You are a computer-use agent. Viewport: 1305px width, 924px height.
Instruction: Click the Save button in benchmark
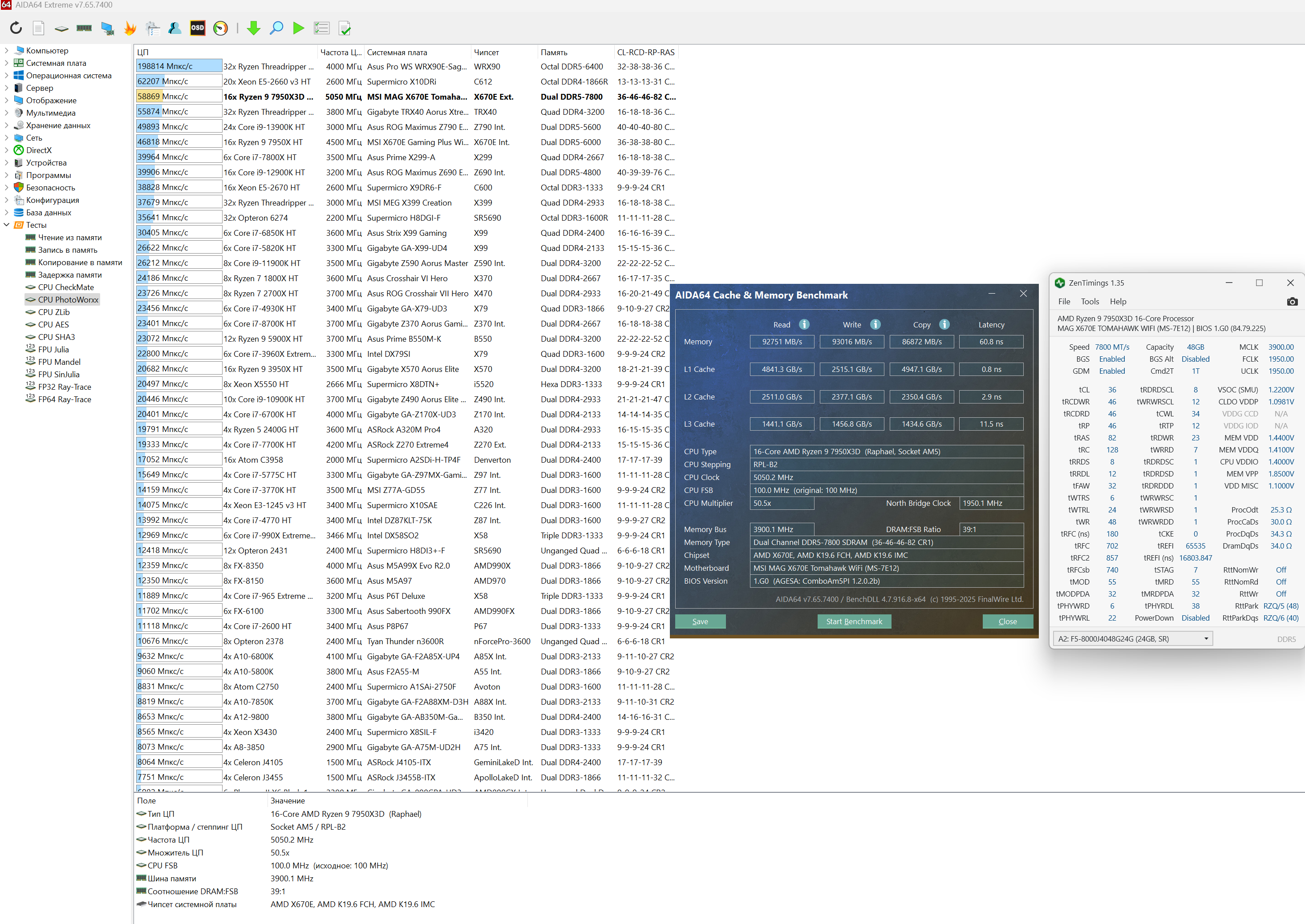tap(700, 621)
